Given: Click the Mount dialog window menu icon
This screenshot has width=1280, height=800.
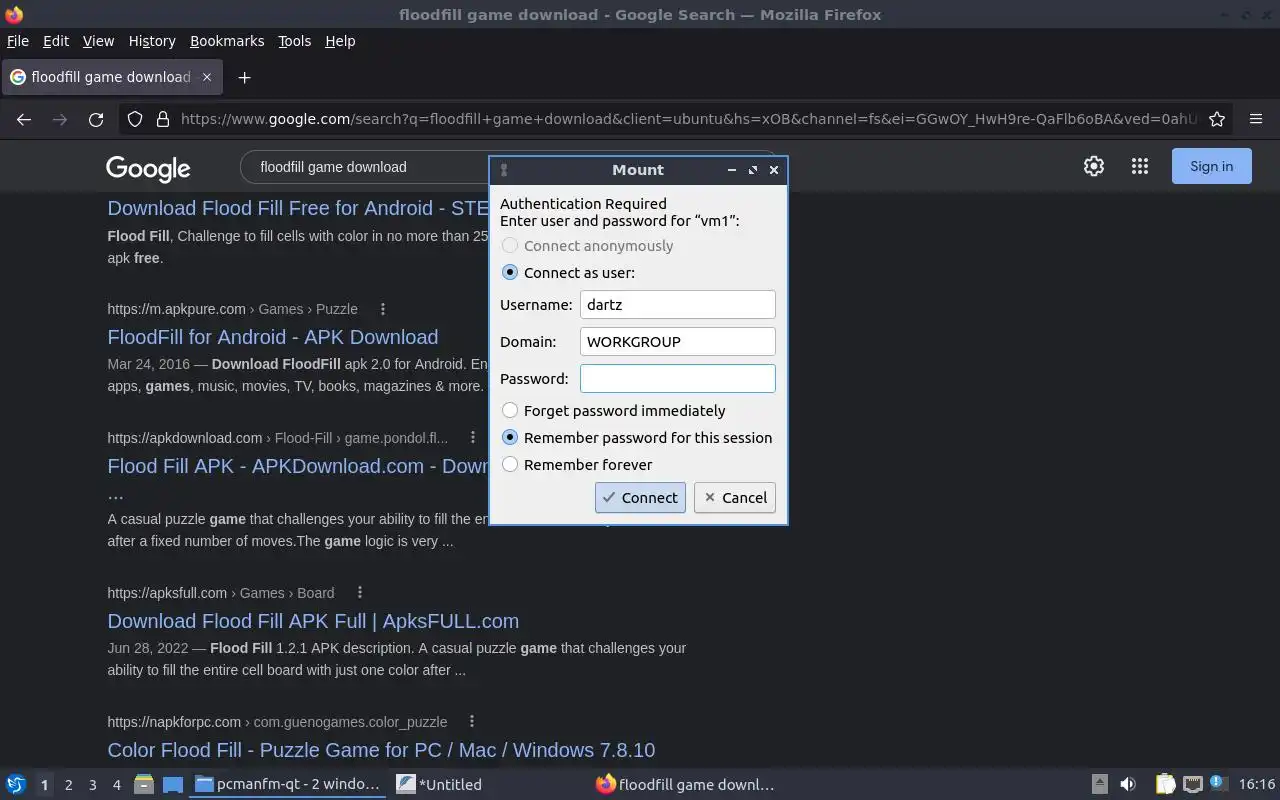Looking at the screenshot, I should [x=504, y=170].
